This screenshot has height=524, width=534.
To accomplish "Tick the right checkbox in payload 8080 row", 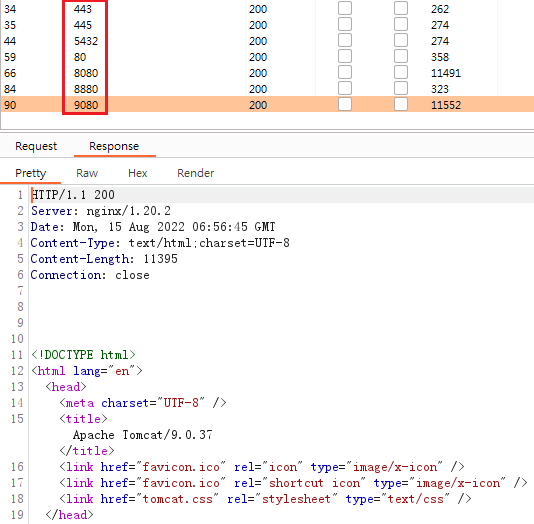I will (401, 73).
